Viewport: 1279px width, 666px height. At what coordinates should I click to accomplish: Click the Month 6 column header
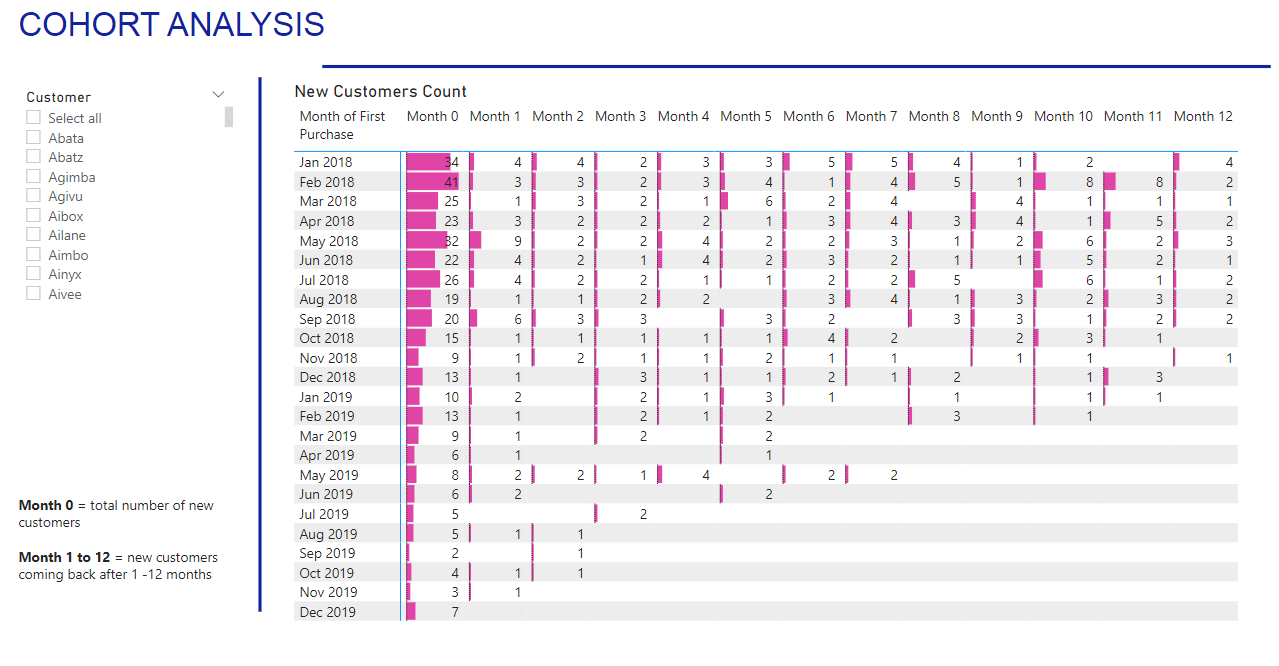pos(808,116)
